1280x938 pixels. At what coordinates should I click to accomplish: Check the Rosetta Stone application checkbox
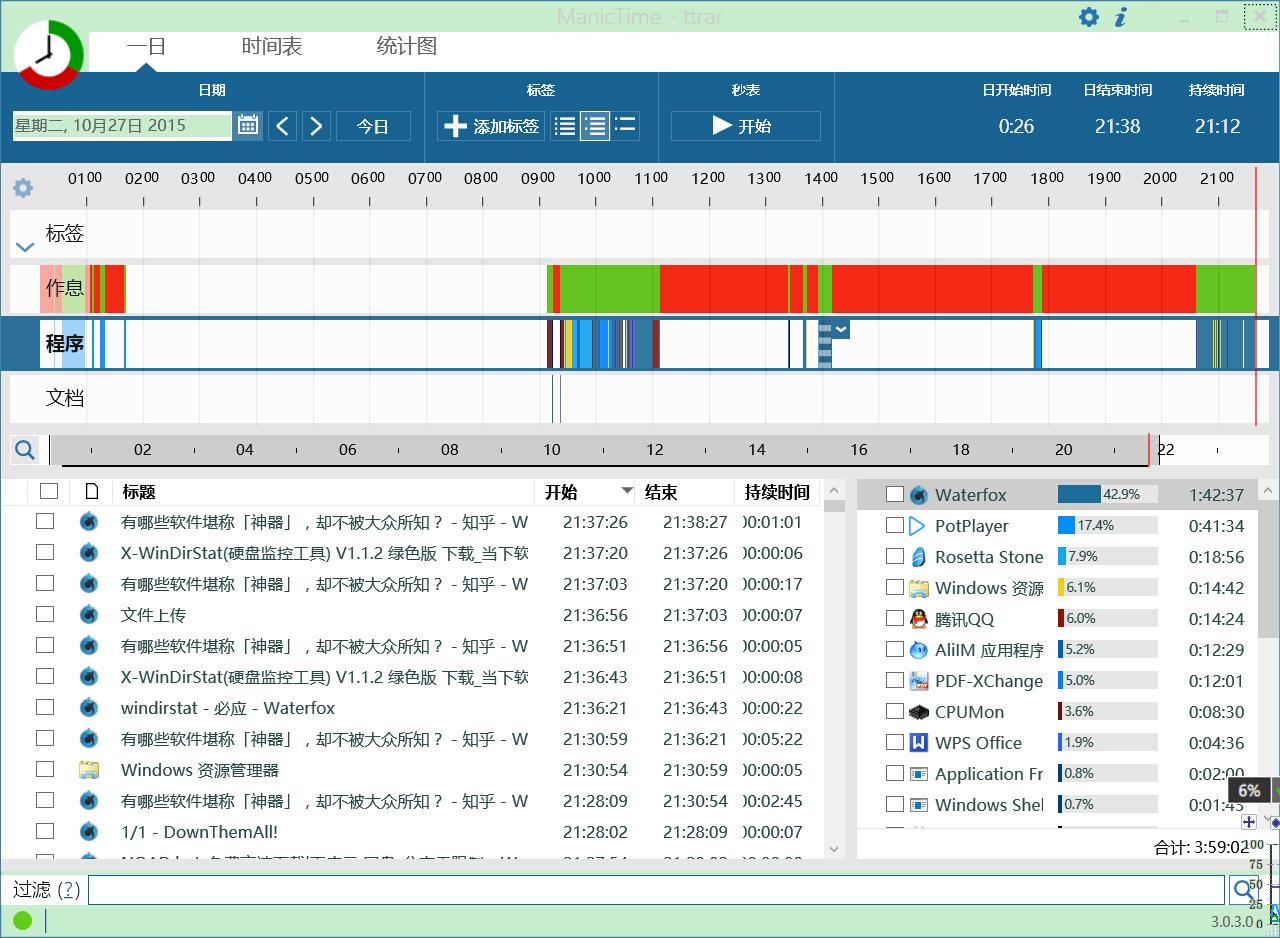click(x=895, y=557)
